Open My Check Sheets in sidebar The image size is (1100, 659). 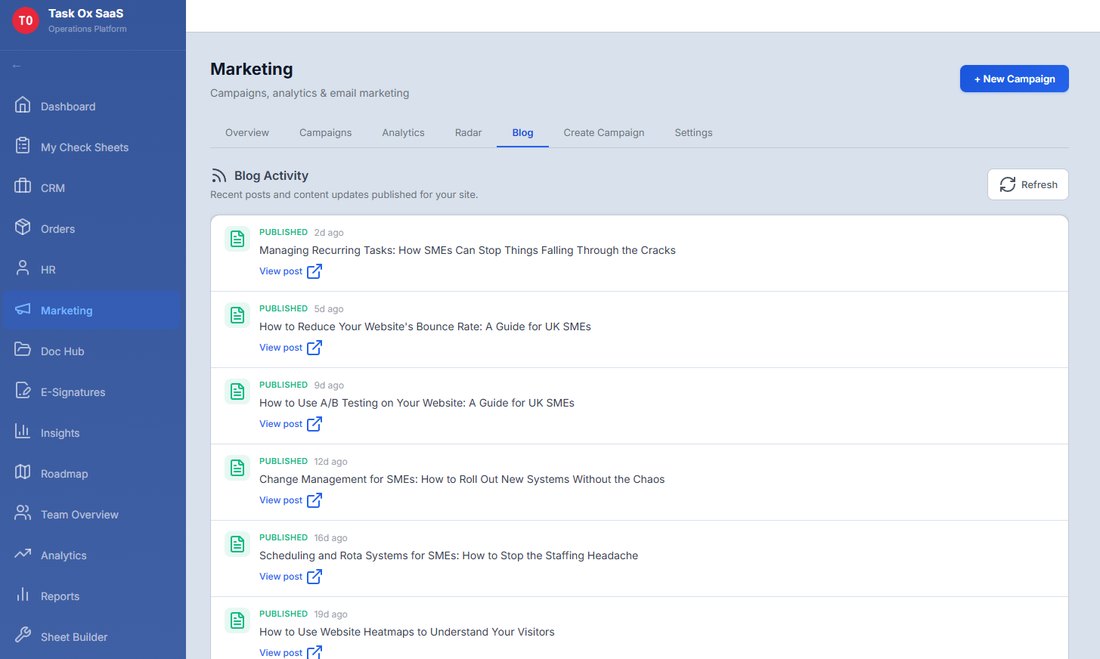(93, 147)
